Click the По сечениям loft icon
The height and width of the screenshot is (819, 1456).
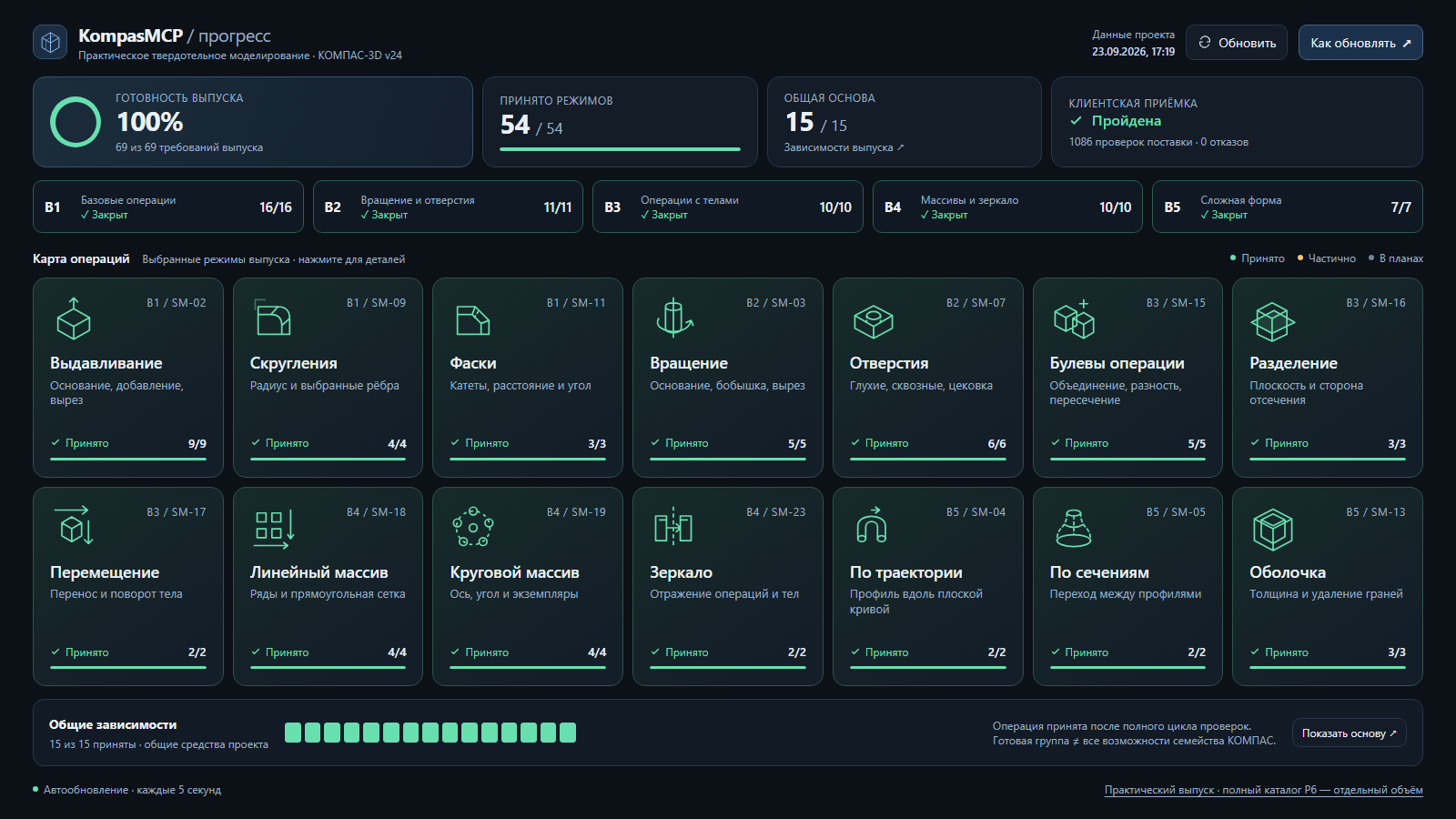(1074, 528)
